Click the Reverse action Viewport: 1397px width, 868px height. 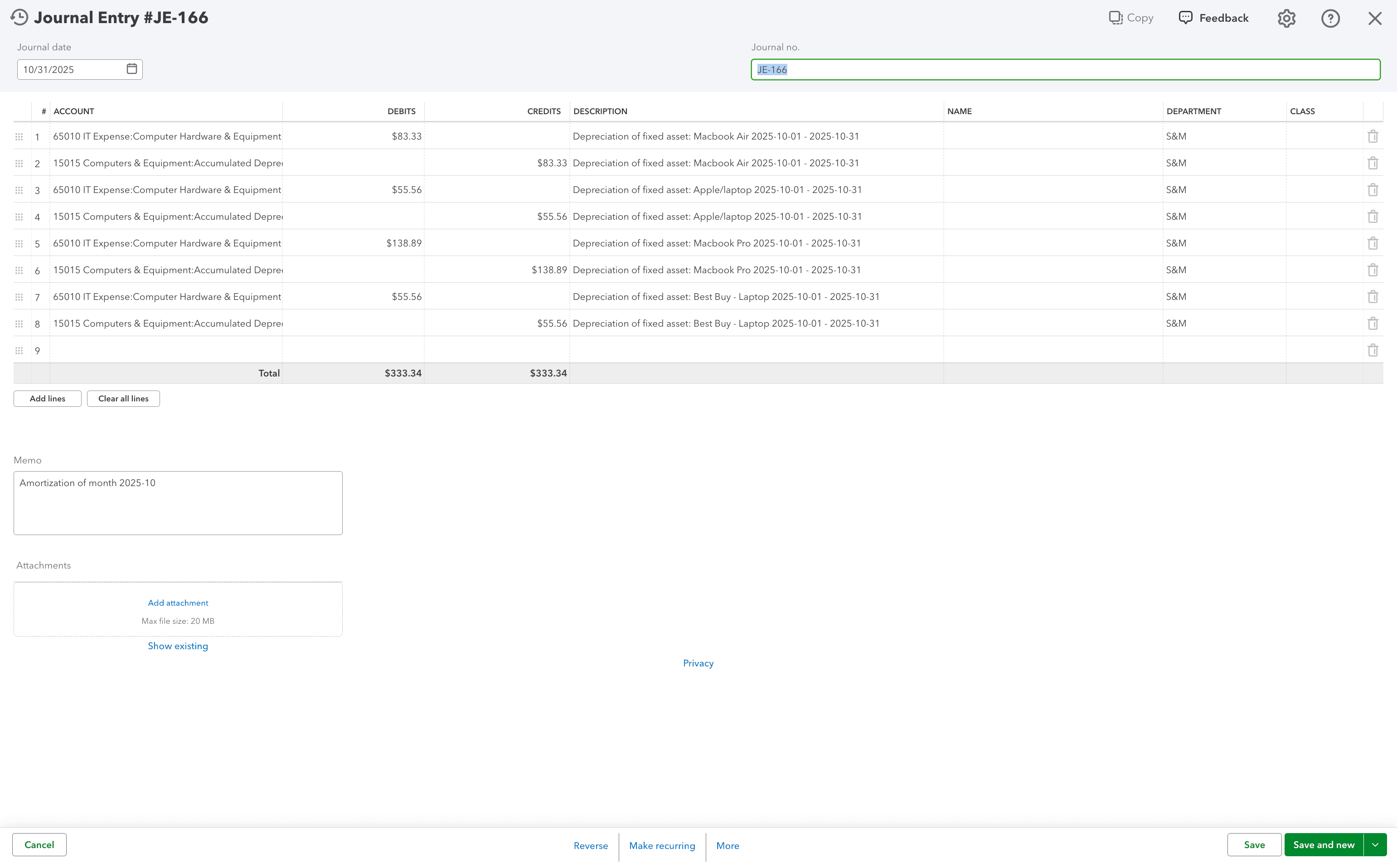point(591,846)
